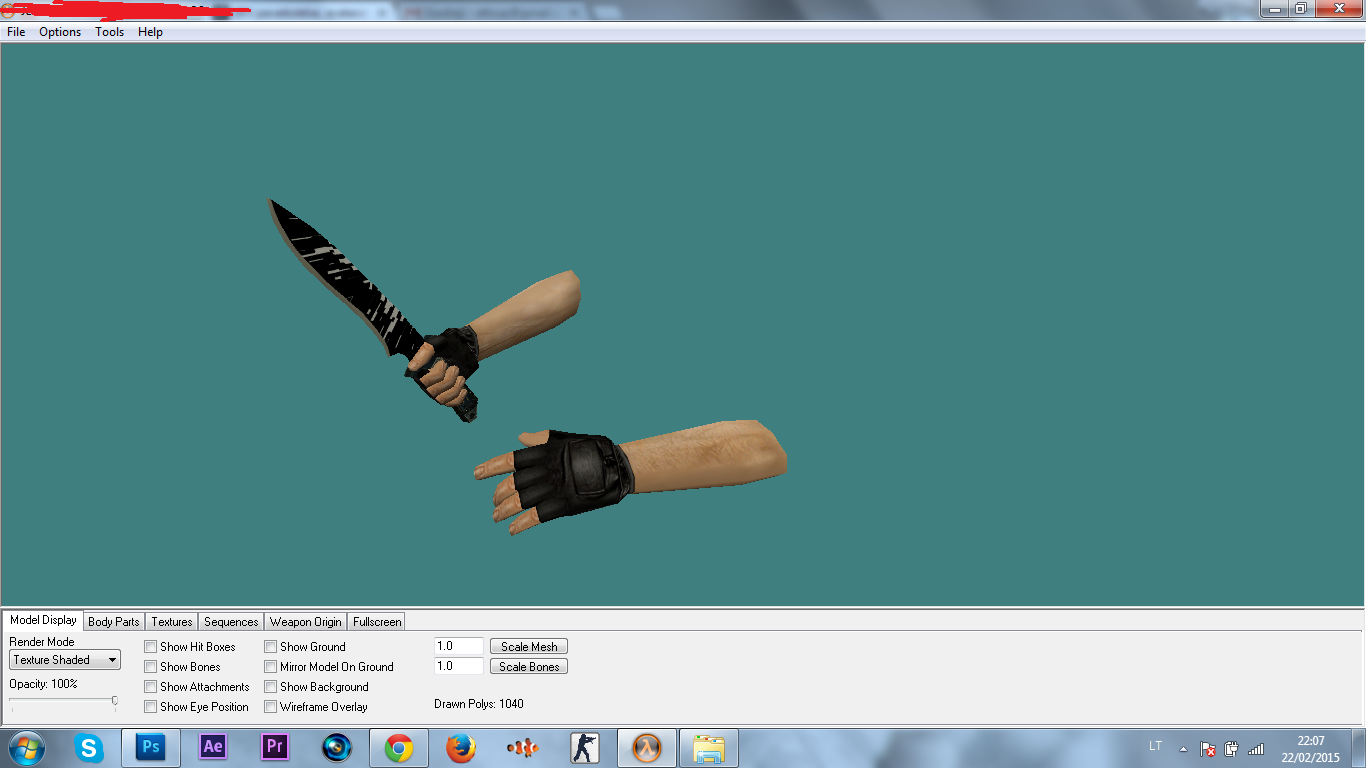Viewport: 1366px width, 768px height.
Task: Click the Scale Bones value field
Action: click(x=459, y=666)
